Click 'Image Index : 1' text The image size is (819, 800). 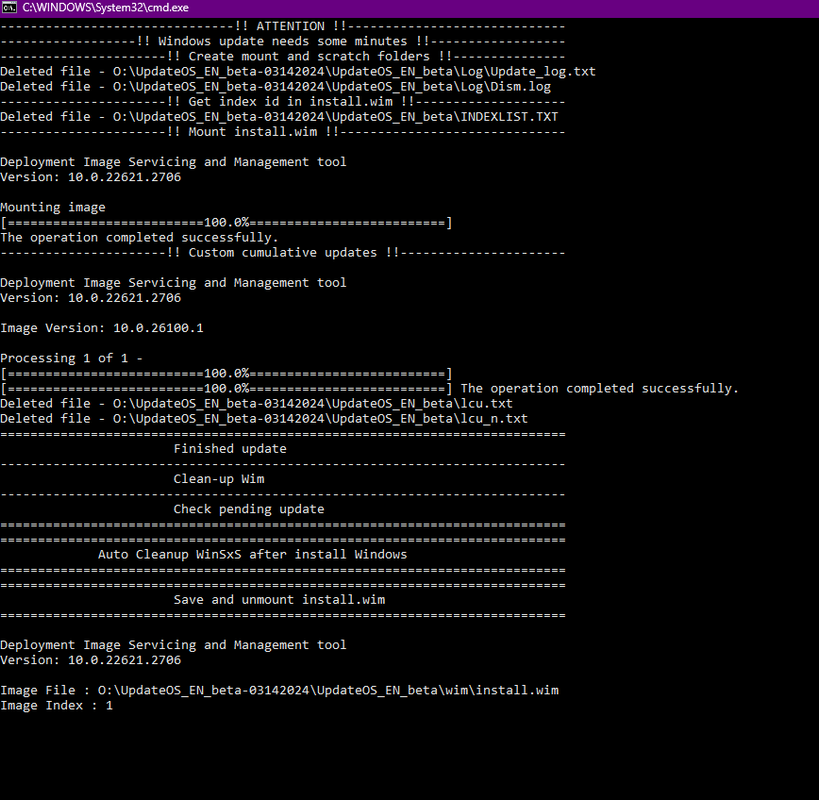click(56, 705)
